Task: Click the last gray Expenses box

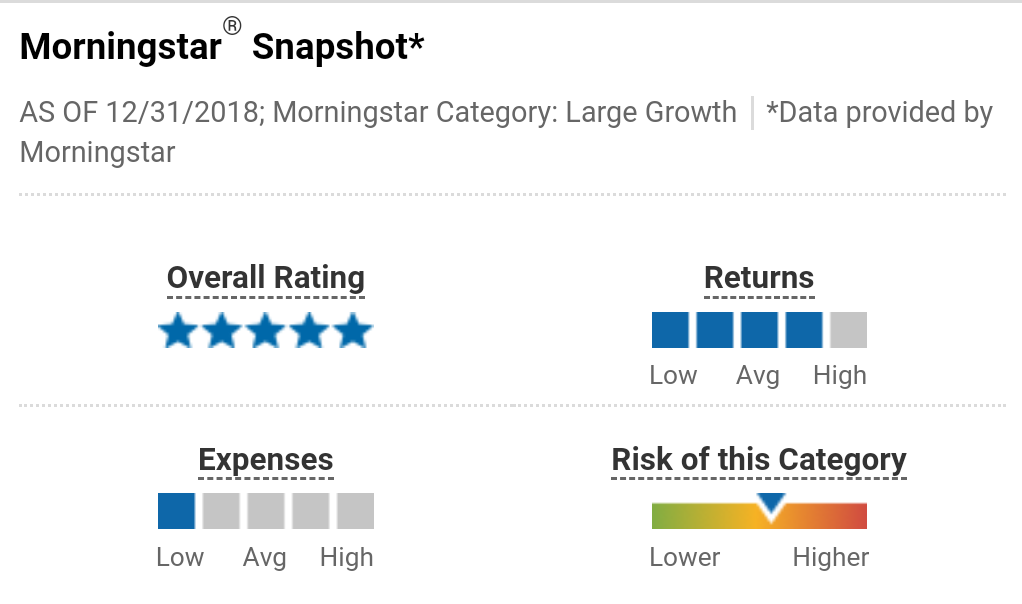Action: [355, 511]
